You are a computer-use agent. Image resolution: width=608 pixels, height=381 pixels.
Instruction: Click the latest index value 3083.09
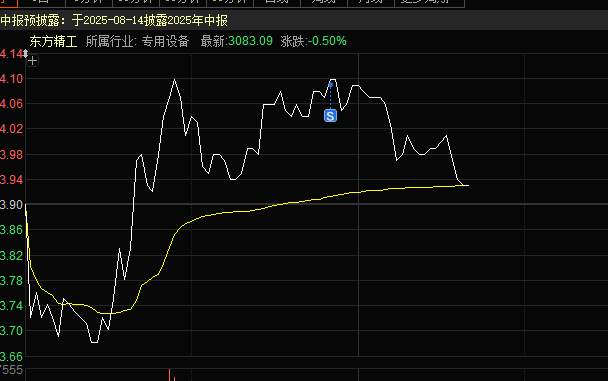(x=250, y=41)
